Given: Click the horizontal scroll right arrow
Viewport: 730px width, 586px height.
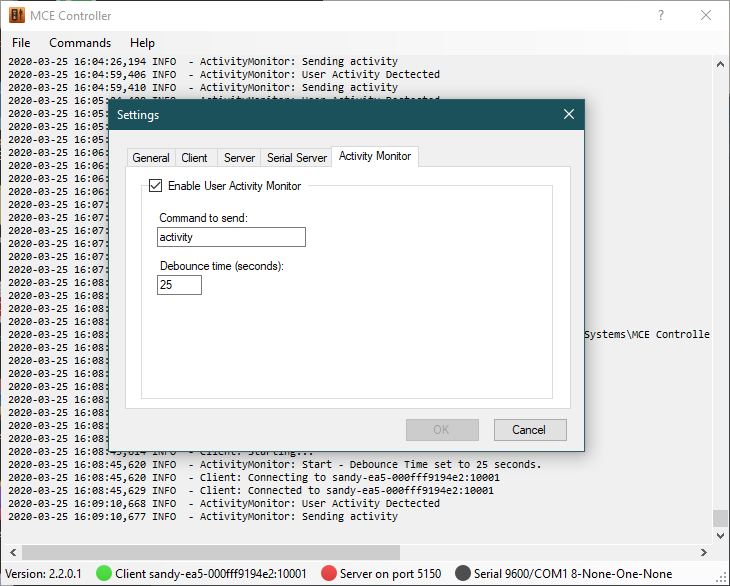Looking at the screenshot, I should (703, 552).
